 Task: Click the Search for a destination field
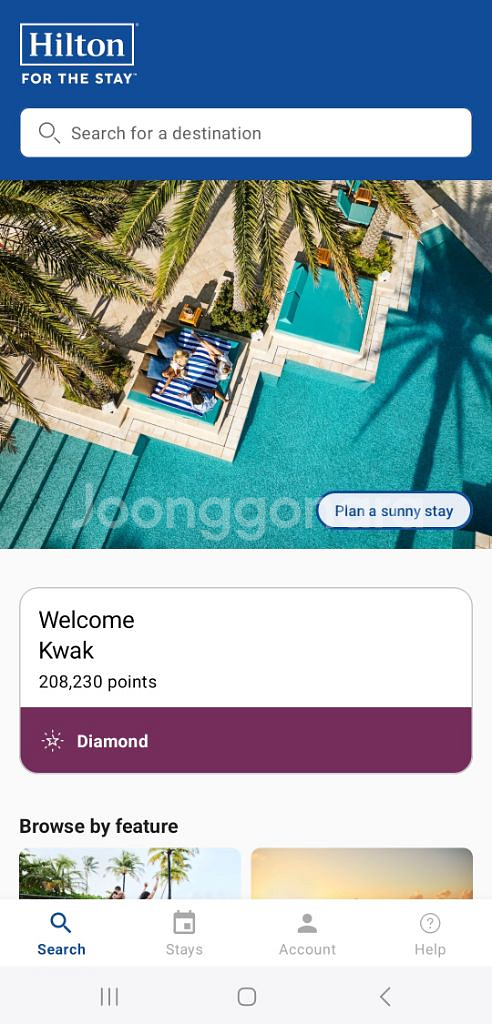pos(246,133)
